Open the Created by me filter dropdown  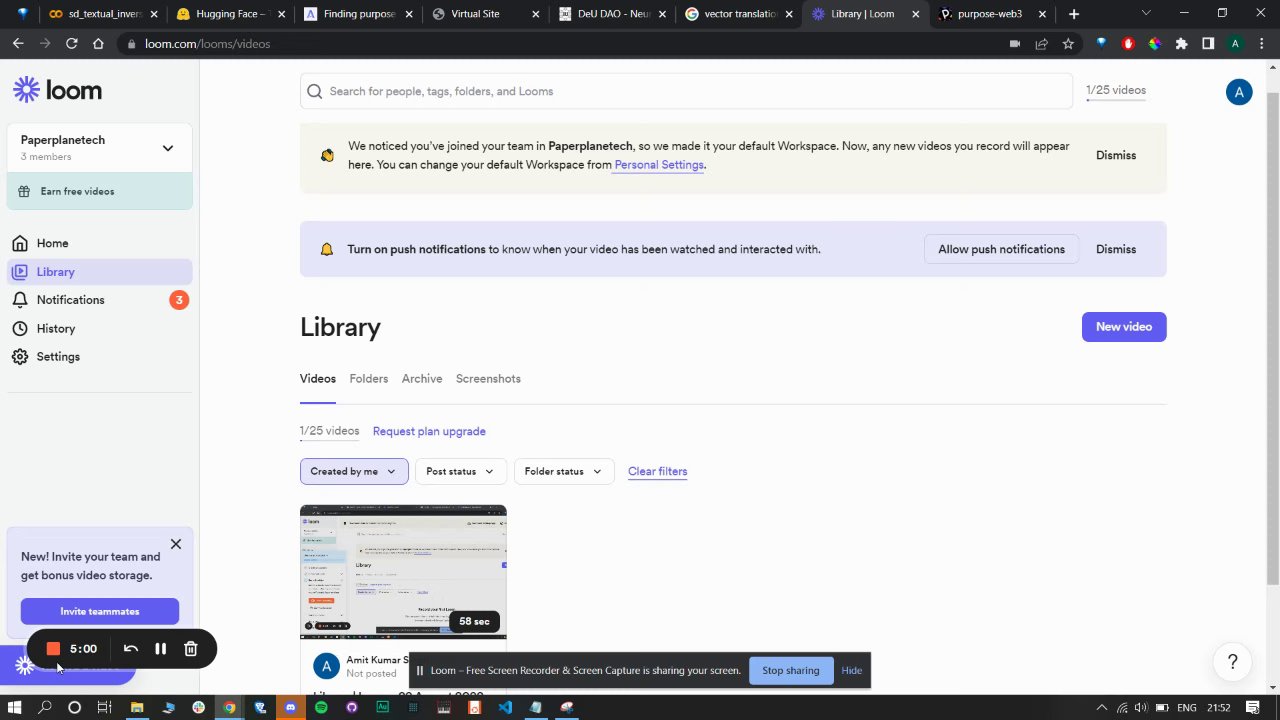(353, 471)
